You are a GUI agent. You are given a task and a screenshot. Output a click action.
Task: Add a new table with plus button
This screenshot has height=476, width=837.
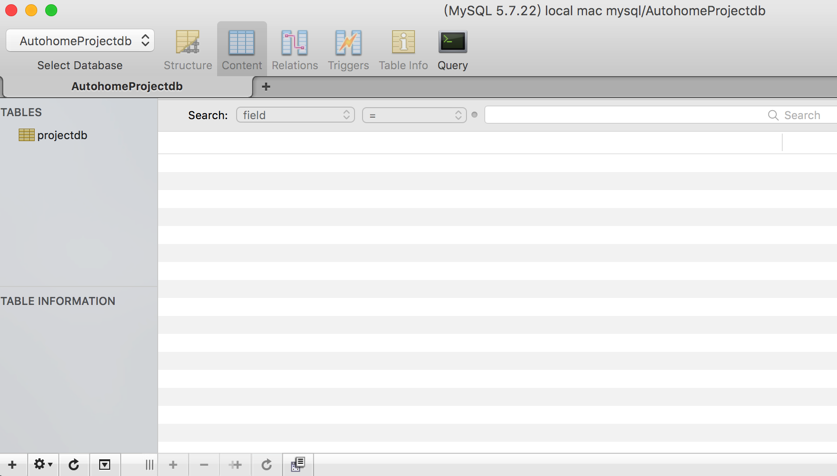(12, 465)
